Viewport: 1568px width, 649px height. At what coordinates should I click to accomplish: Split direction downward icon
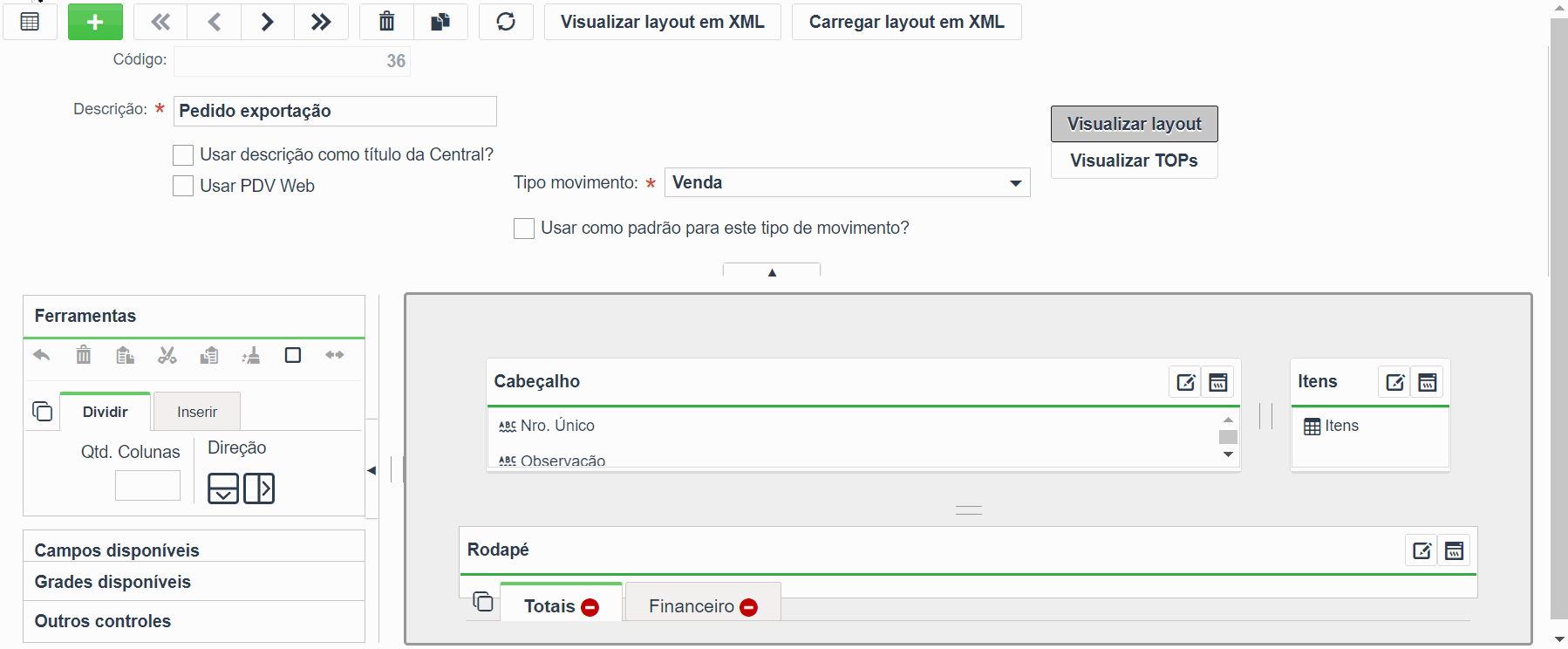pyautogui.click(x=223, y=488)
